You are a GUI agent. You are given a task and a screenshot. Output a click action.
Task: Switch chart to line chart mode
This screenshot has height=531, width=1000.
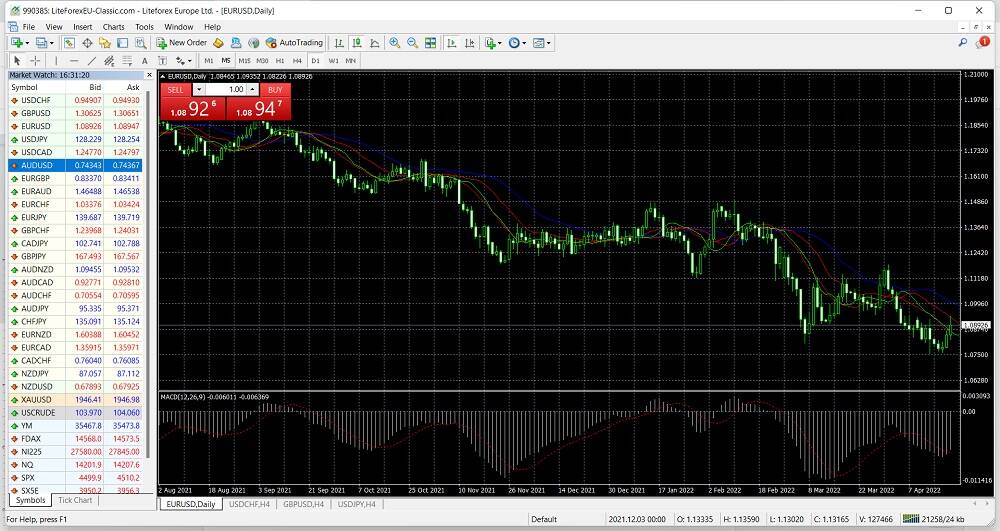[x=374, y=43]
